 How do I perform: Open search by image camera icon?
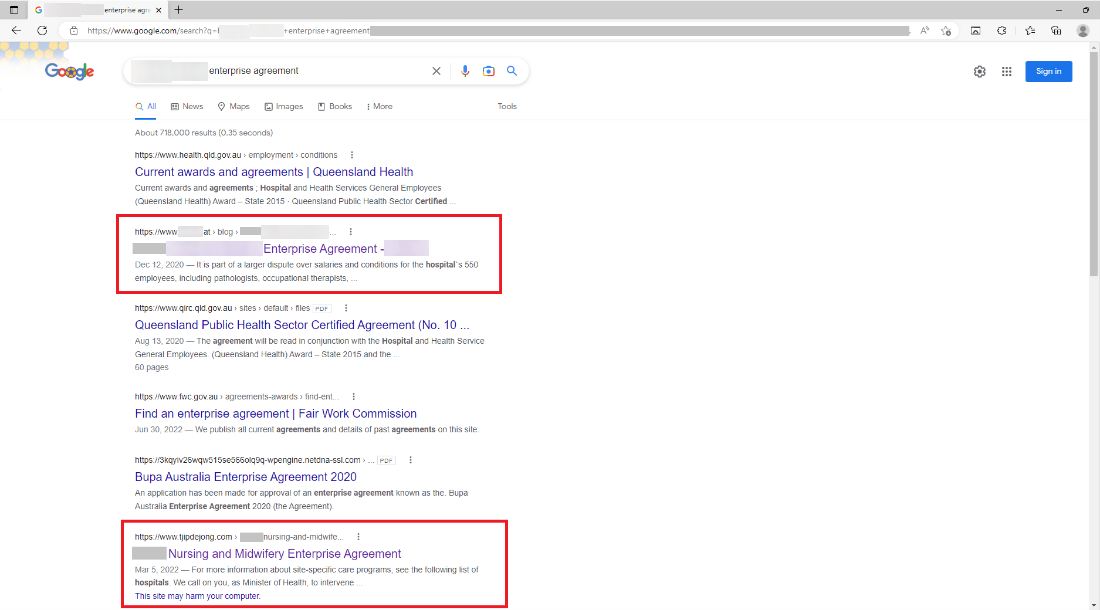pos(489,71)
